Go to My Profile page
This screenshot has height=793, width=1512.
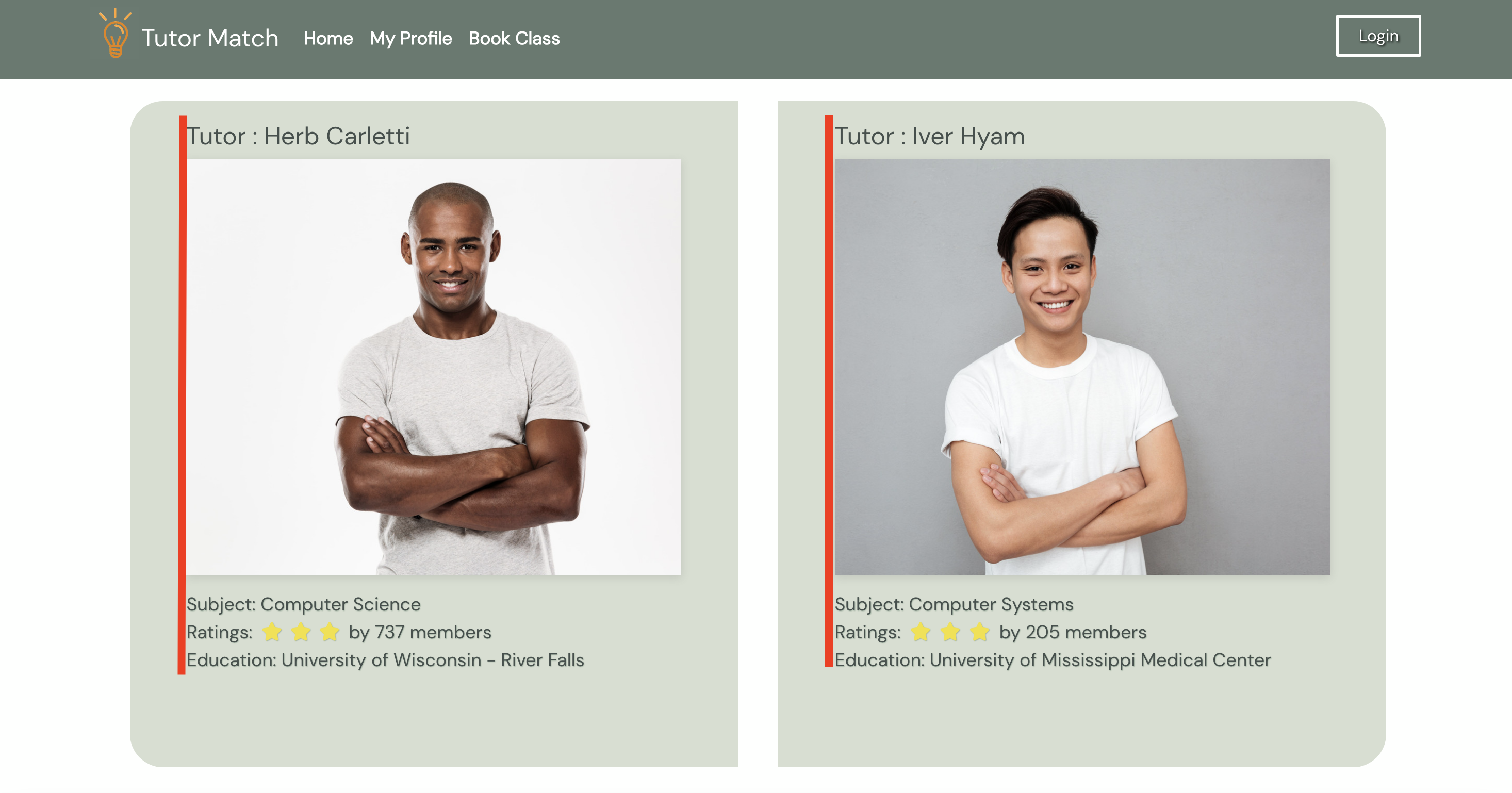point(411,39)
